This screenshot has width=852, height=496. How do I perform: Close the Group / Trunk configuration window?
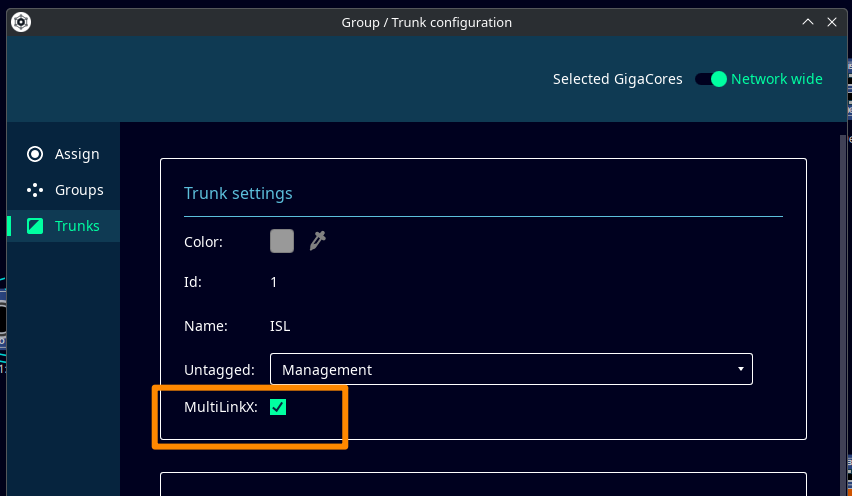pyautogui.click(x=831, y=22)
